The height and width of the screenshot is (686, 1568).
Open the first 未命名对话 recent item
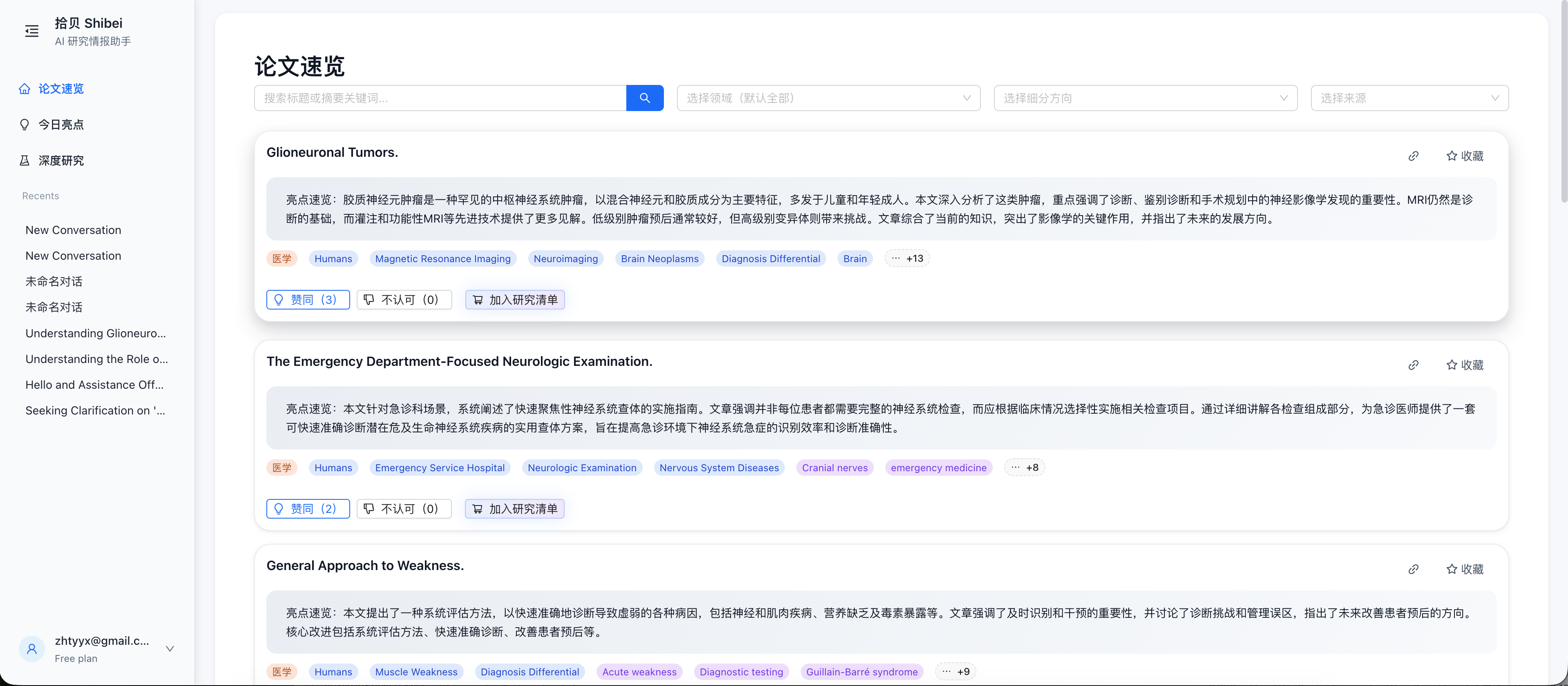click(x=54, y=282)
